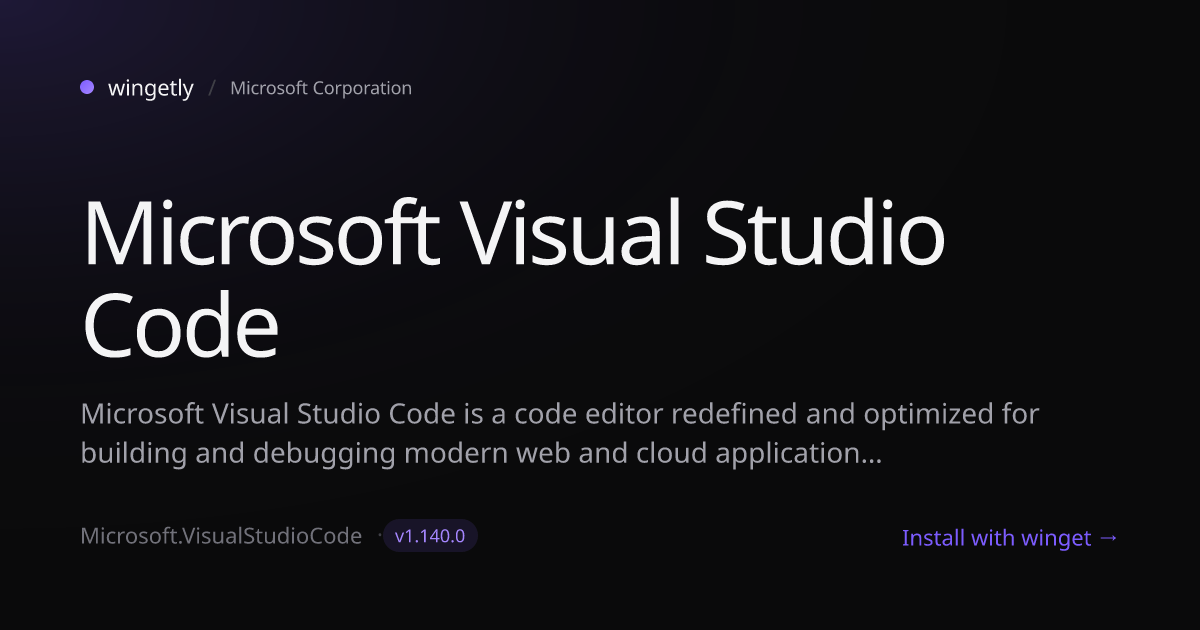Click the Install with winget link
Screen dimensions: 1200x630
click(x=1010, y=538)
